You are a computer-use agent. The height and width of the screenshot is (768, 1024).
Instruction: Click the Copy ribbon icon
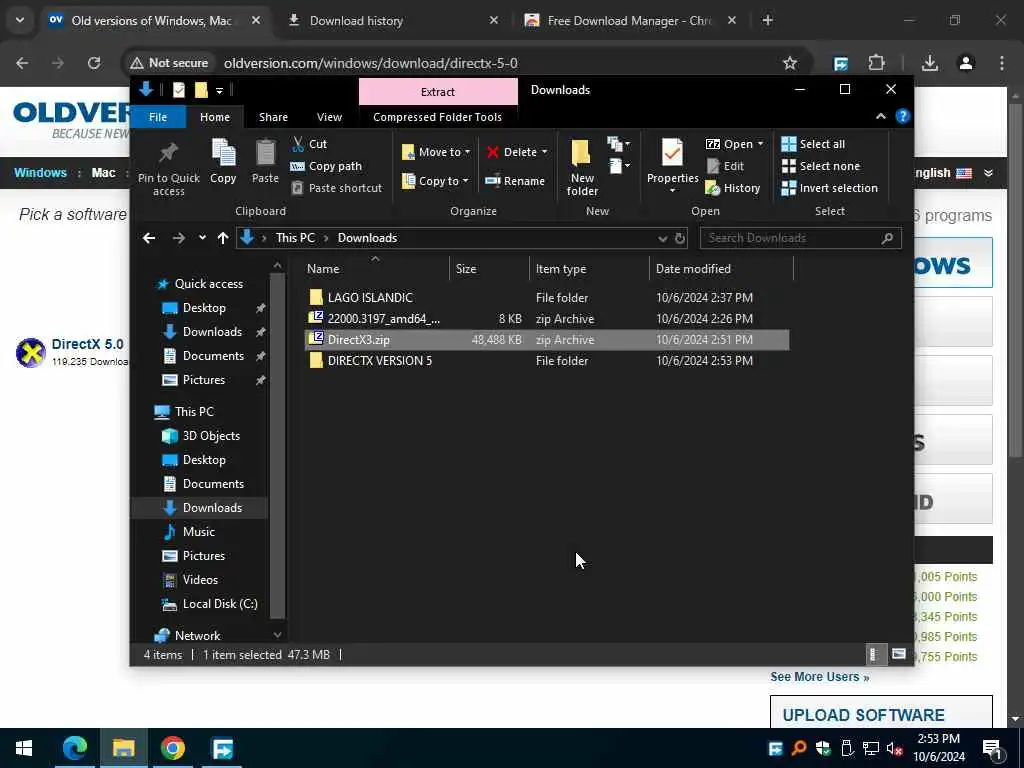point(223,153)
